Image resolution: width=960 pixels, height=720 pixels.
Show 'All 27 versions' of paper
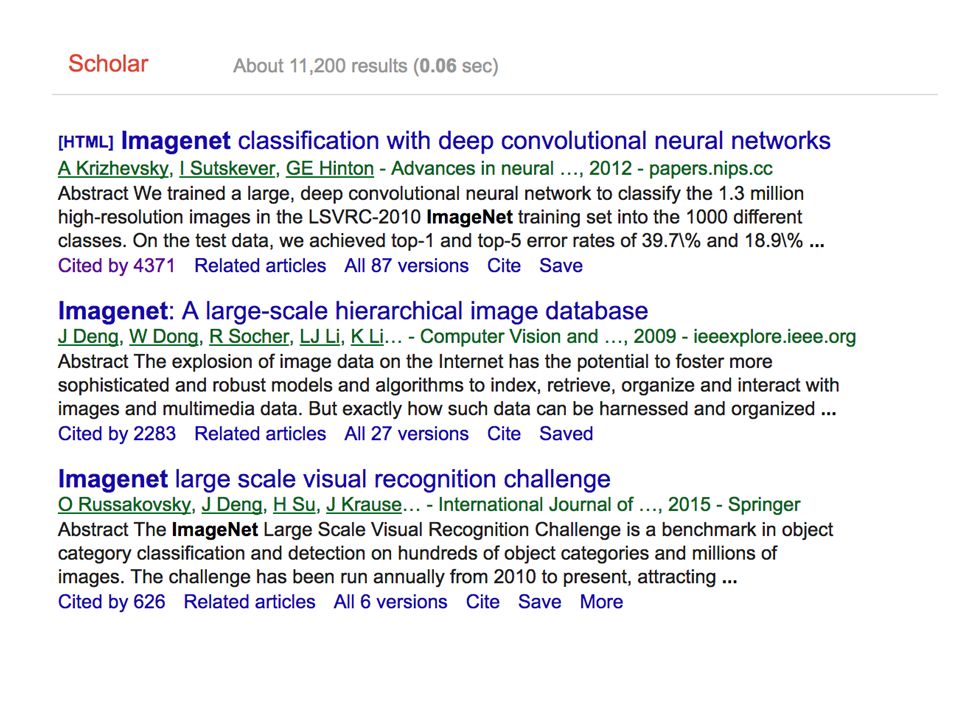pyautogui.click(x=407, y=433)
